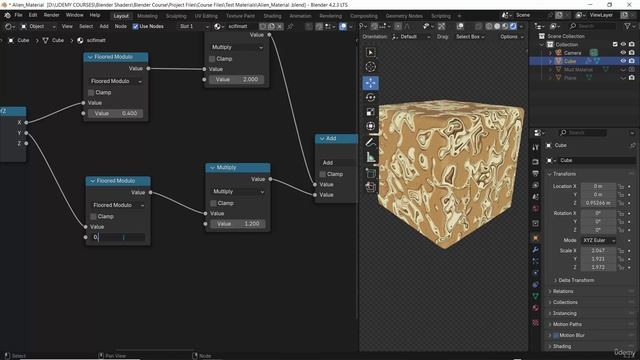The width and height of the screenshot is (640, 360).
Task: Enable Clamp on lower Multiply node
Action: point(213,203)
